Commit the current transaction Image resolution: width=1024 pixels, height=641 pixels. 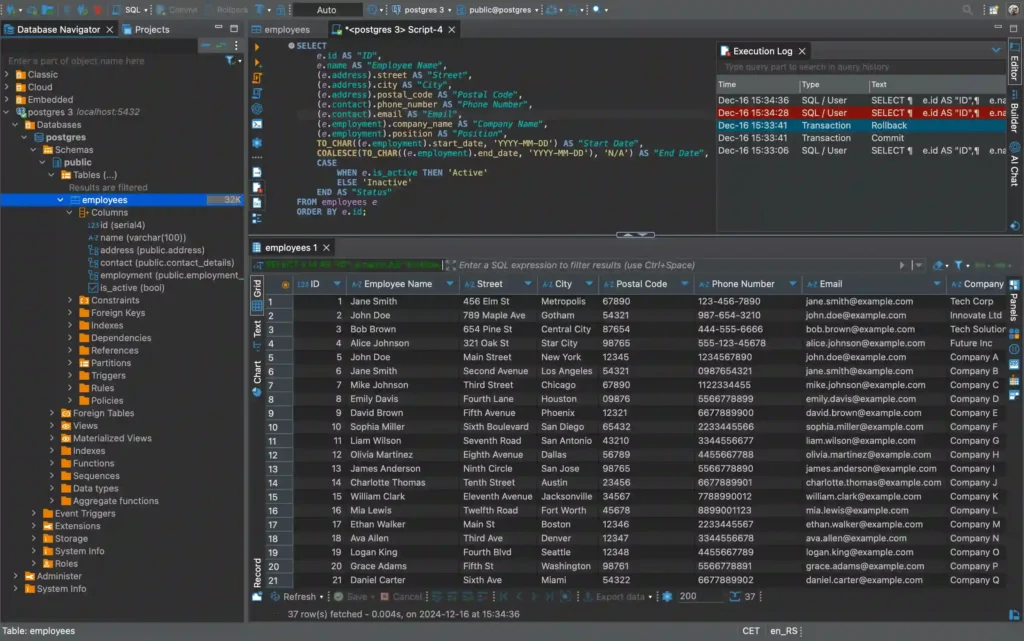click(177, 9)
